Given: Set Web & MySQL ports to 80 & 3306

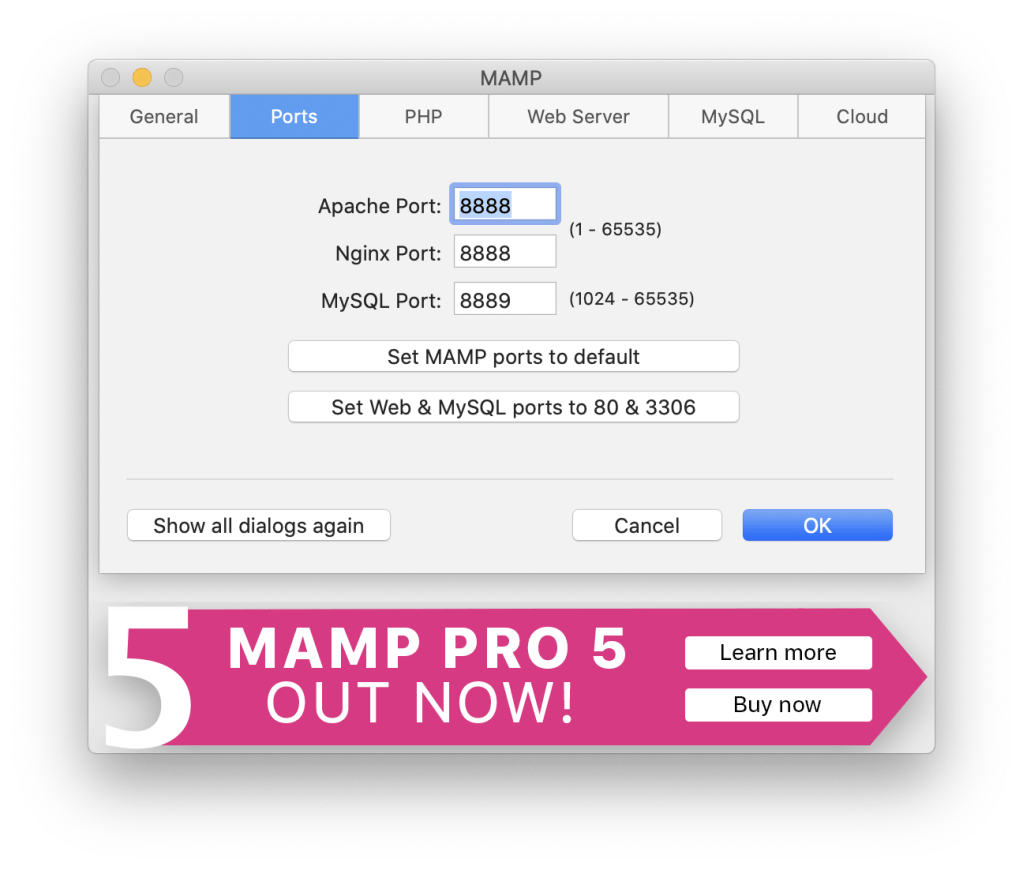Looking at the screenshot, I should pyautogui.click(x=513, y=407).
